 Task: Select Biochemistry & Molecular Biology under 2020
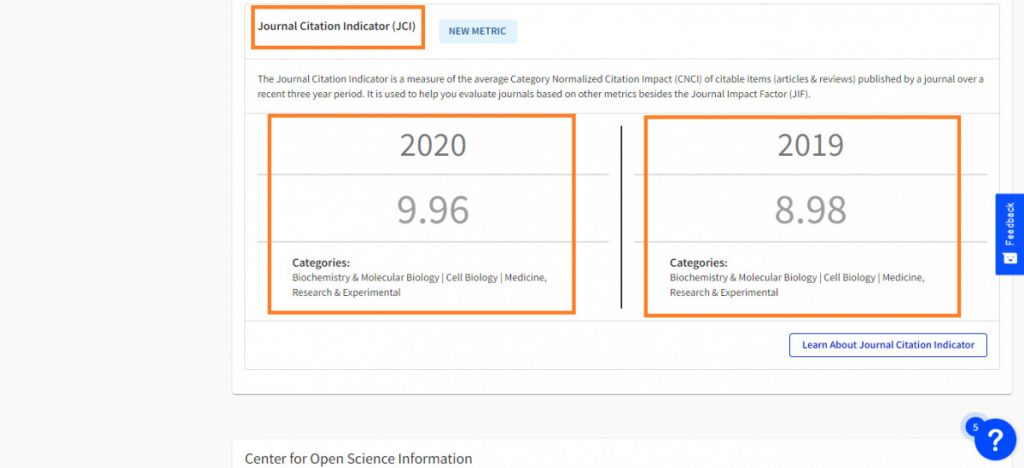tap(365, 277)
